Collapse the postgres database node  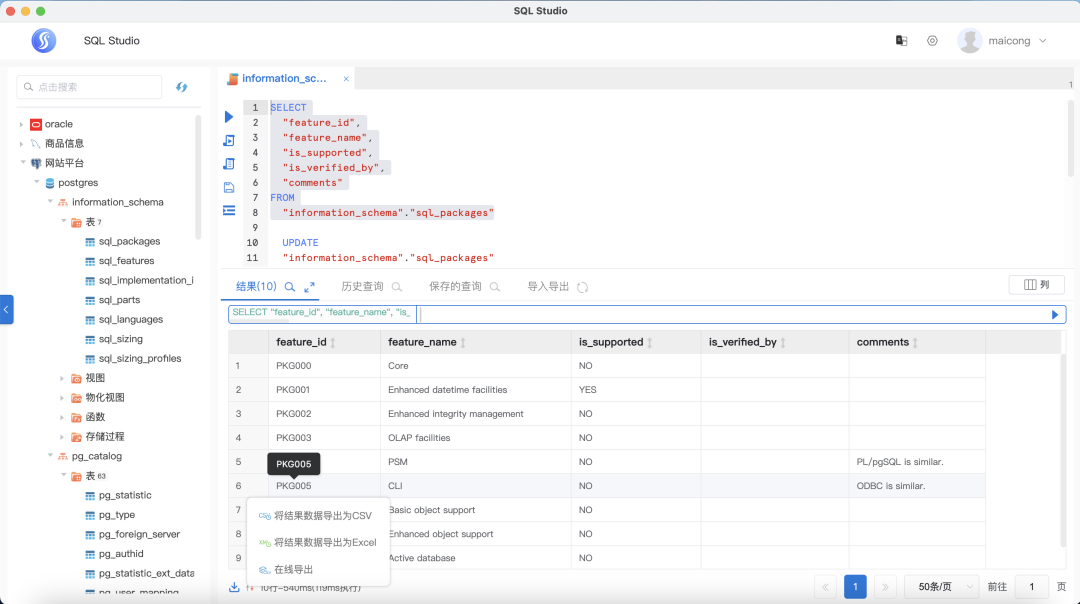(x=37, y=183)
